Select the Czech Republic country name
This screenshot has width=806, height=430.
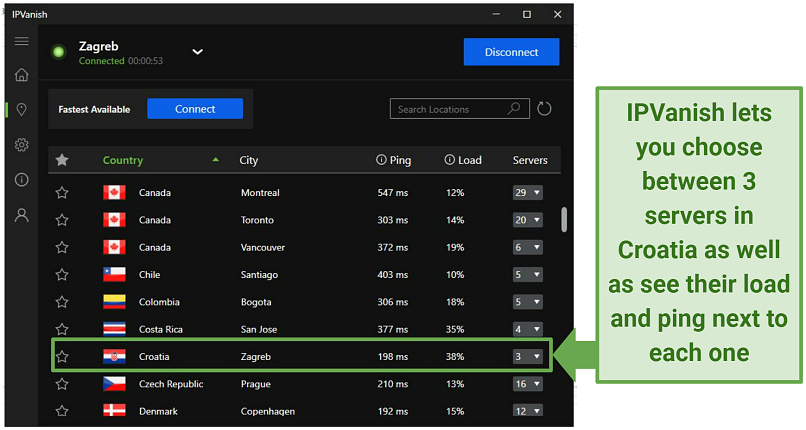click(x=171, y=384)
